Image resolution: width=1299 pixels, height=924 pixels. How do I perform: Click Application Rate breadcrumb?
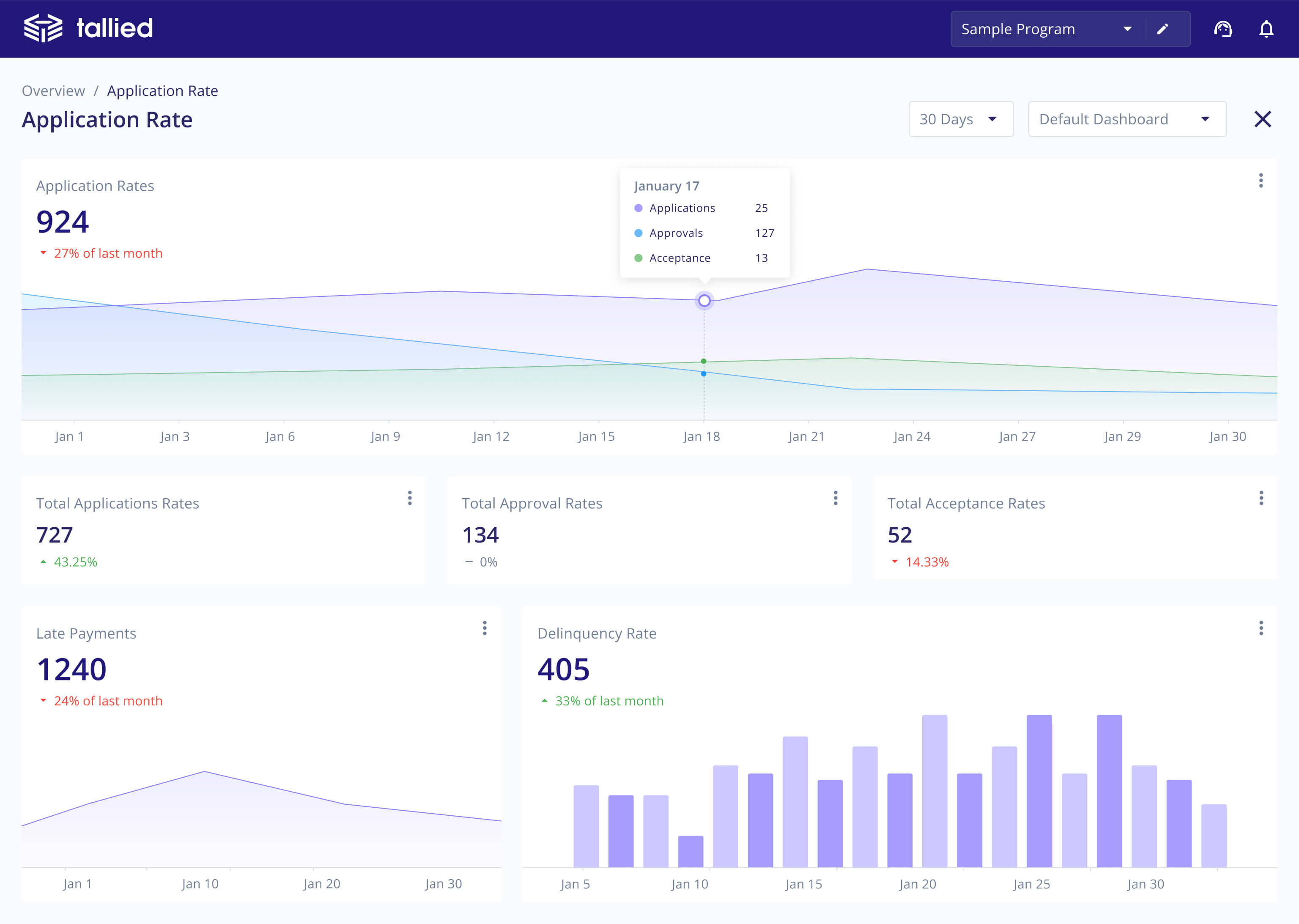pyautogui.click(x=162, y=91)
